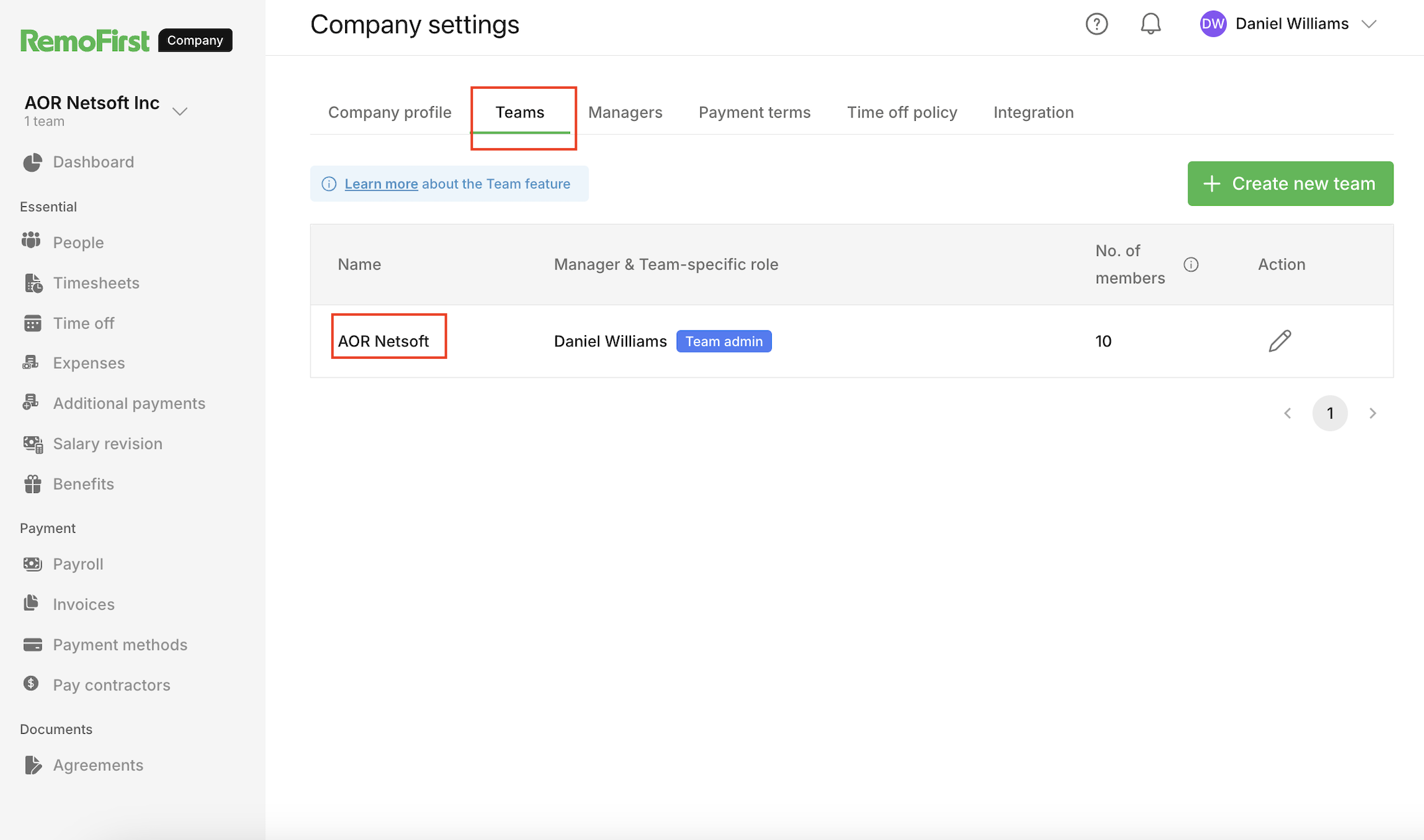1424x840 pixels.
Task: Click Daniel Williams in manager column
Action: coord(610,341)
